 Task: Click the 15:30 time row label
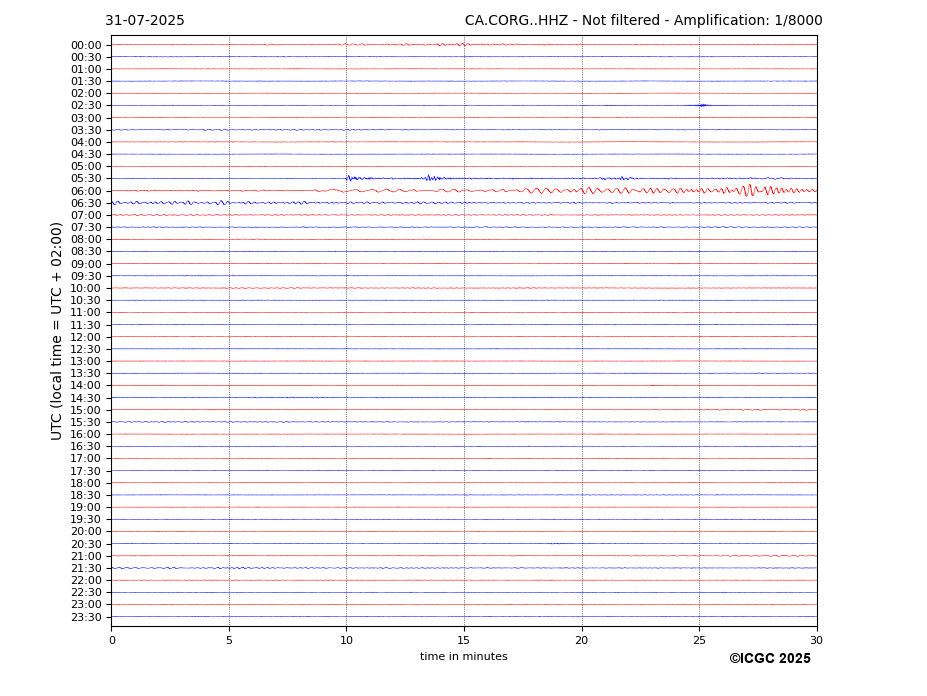pos(86,422)
